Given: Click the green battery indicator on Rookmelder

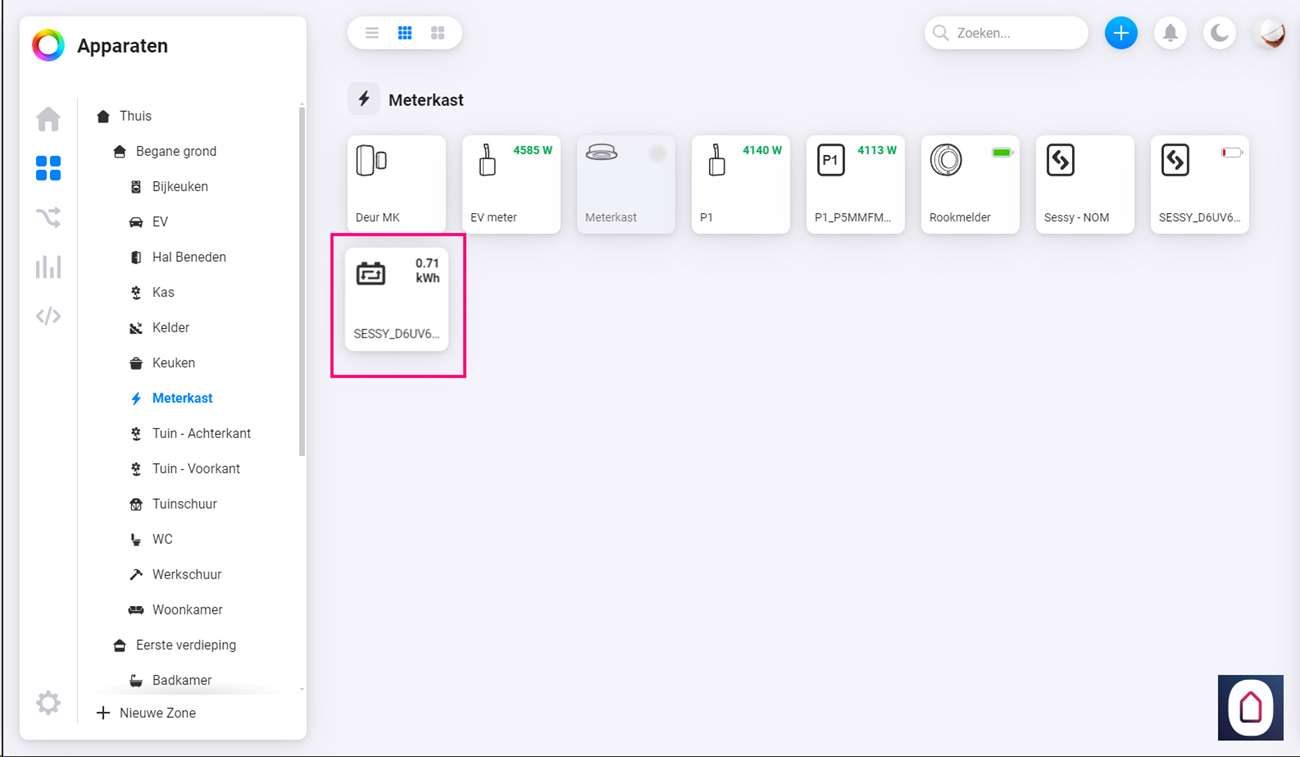Looking at the screenshot, I should pyautogui.click(x=1001, y=152).
